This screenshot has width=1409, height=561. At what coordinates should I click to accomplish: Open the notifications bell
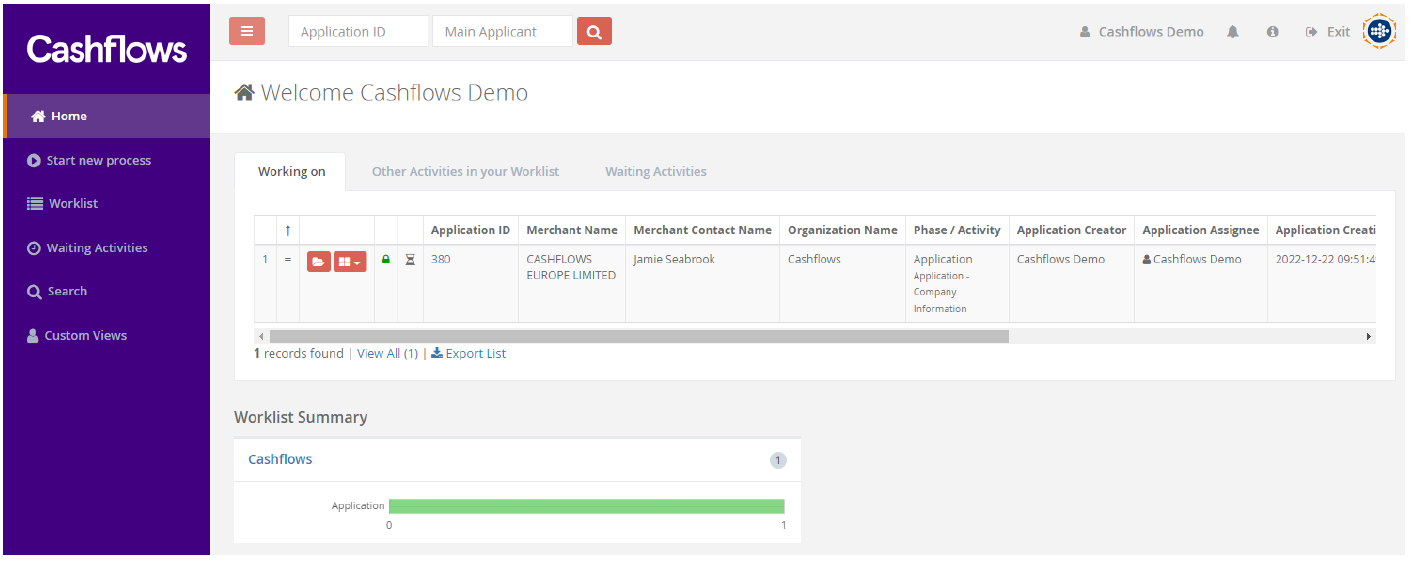point(1233,32)
